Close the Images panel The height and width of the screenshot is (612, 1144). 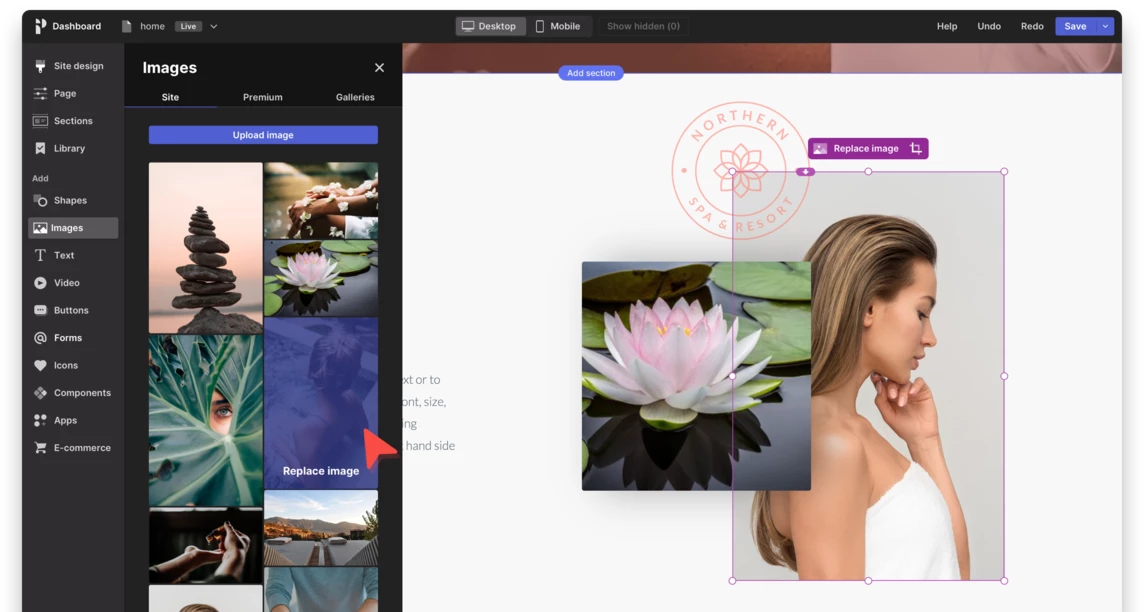point(379,68)
